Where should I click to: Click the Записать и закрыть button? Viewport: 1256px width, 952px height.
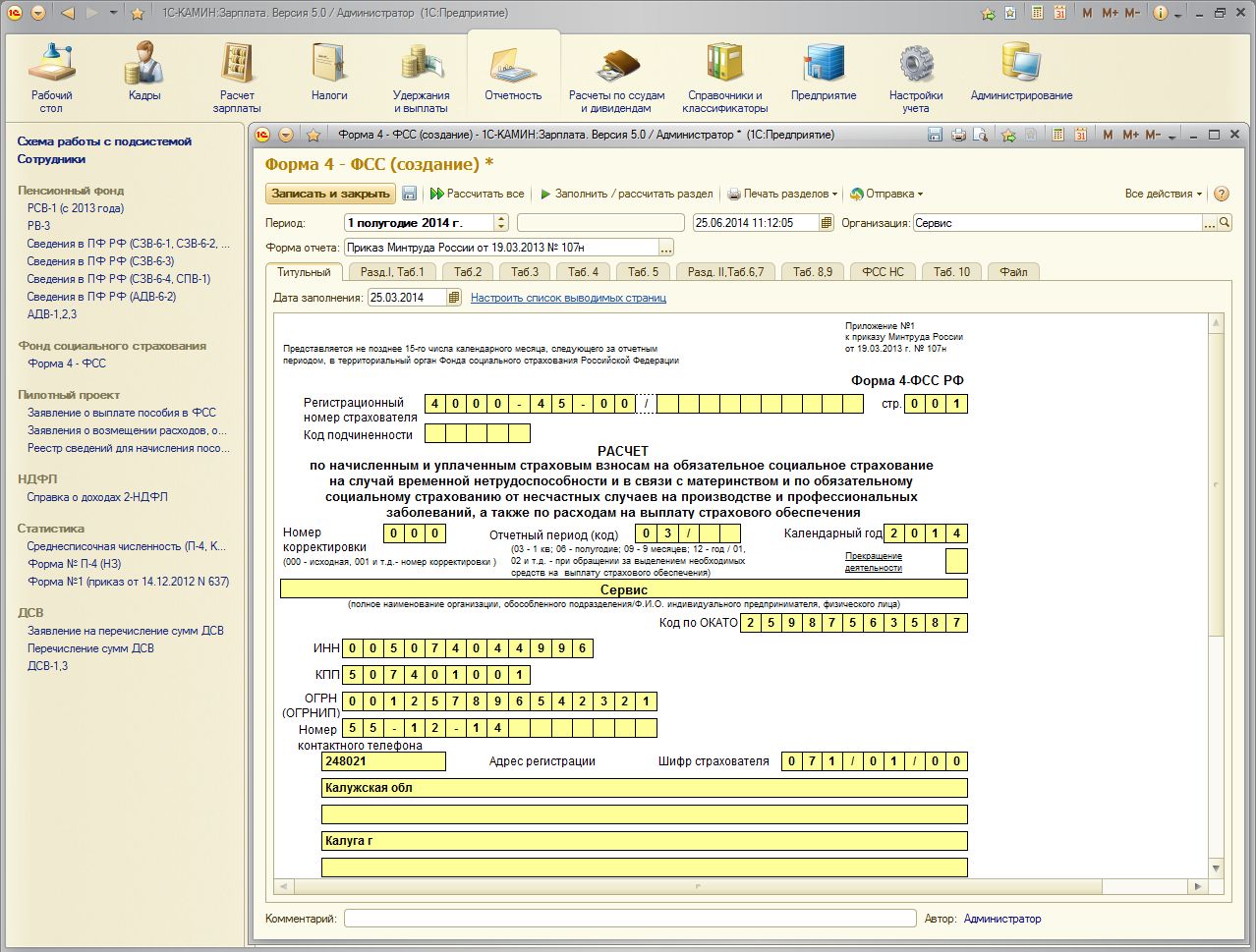point(330,194)
